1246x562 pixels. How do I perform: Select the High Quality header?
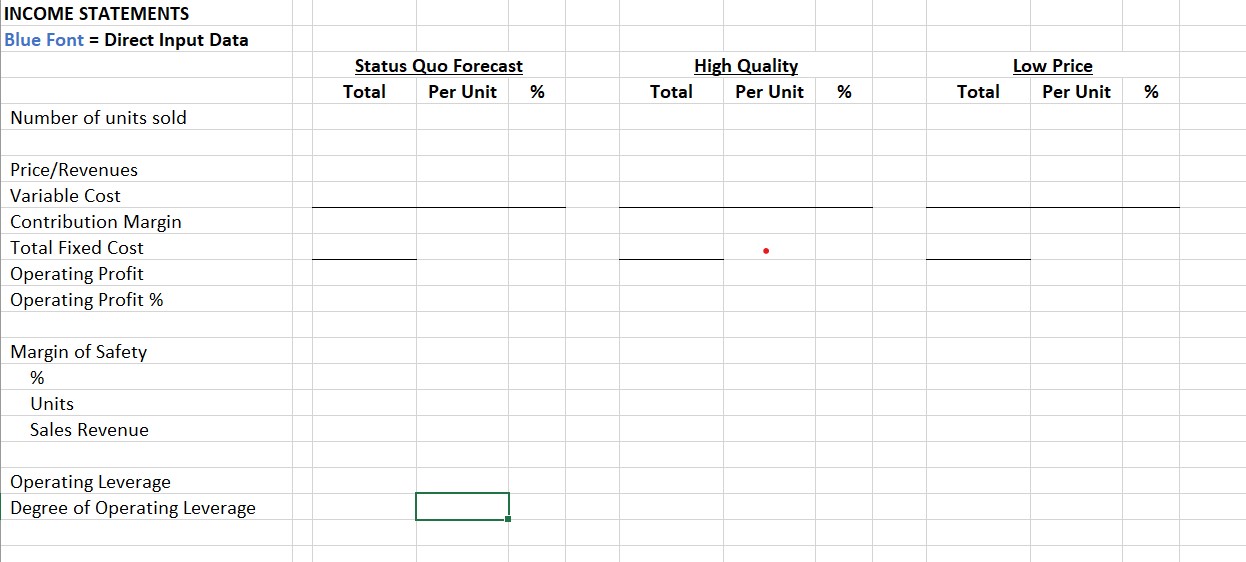[x=746, y=66]
